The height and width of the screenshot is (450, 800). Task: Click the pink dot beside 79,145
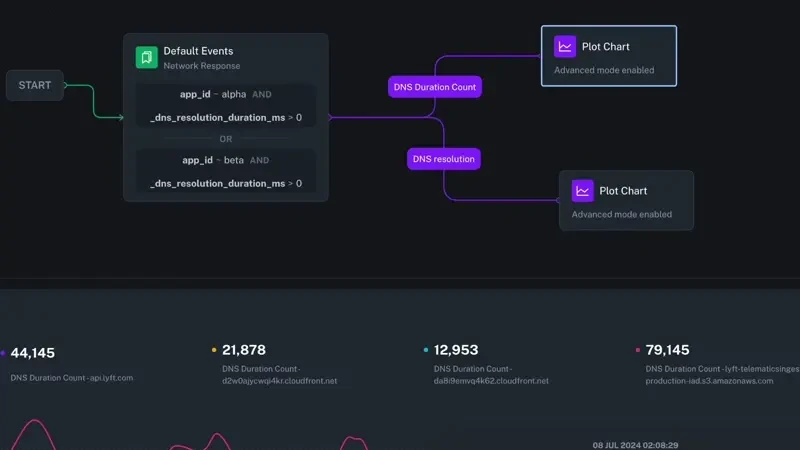(638, 350)
